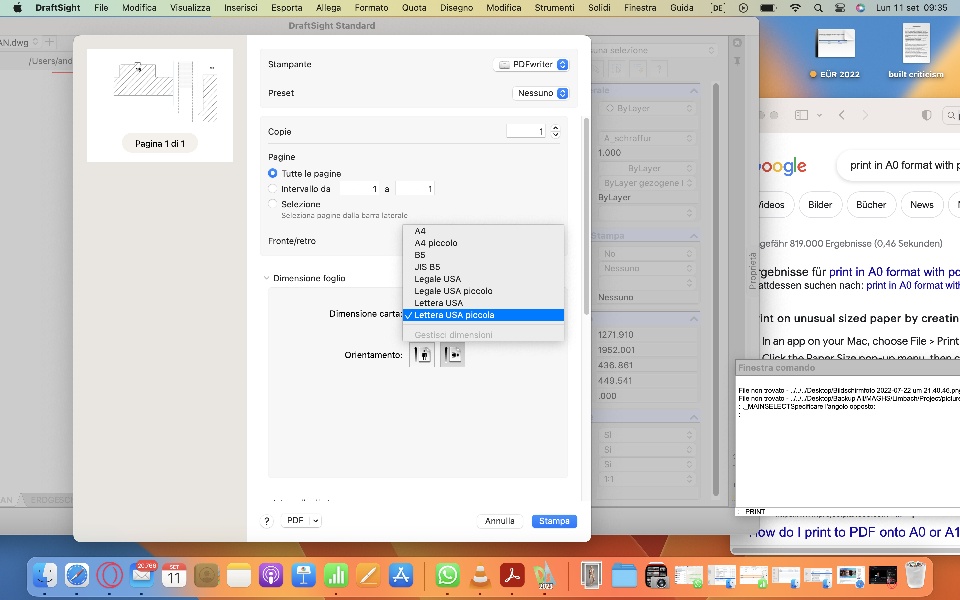Select Selezione pages radio button

(272, 203)
